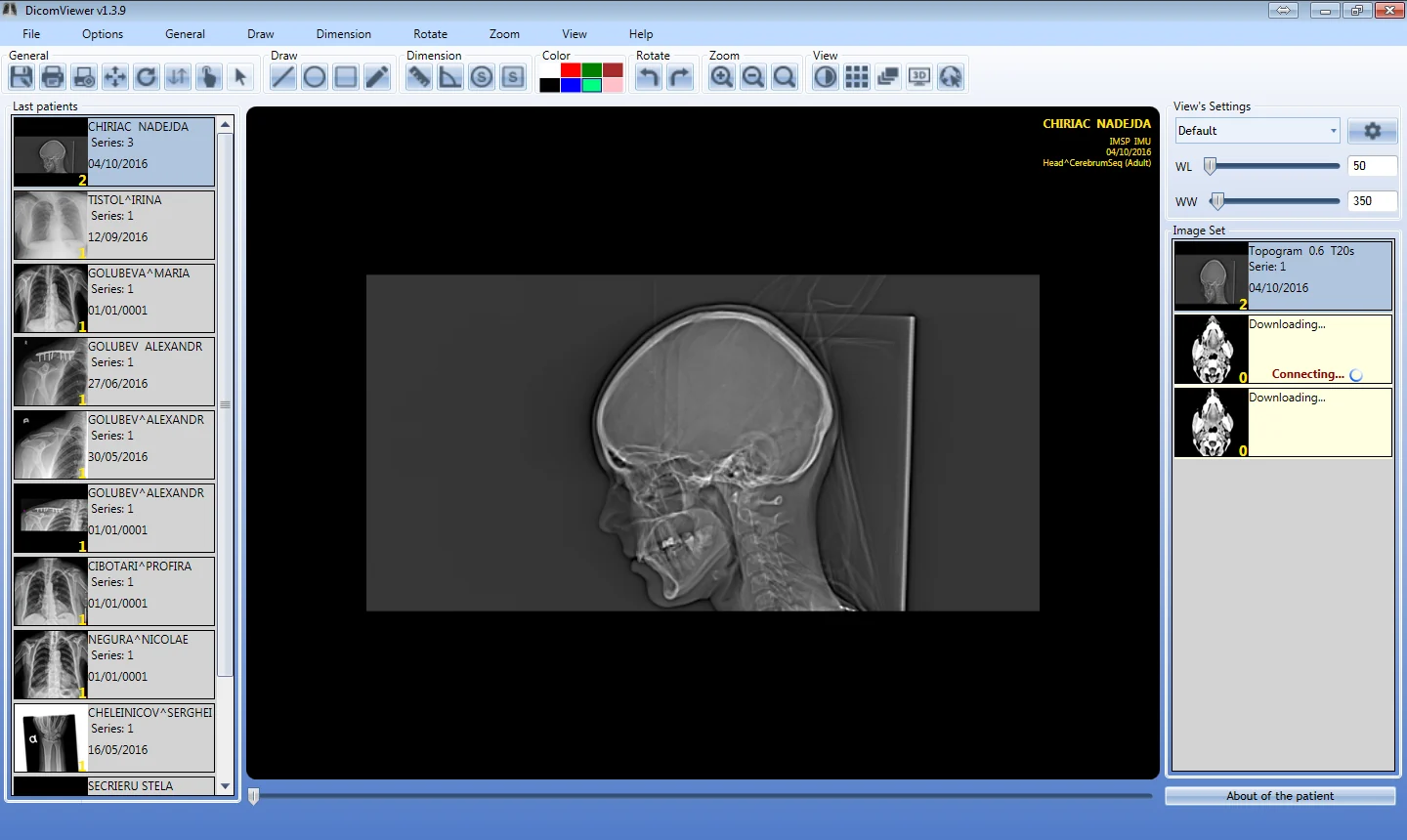Click the image frame slider handle below the viewer
The image size is (1407, 840).
pos(254,796)
